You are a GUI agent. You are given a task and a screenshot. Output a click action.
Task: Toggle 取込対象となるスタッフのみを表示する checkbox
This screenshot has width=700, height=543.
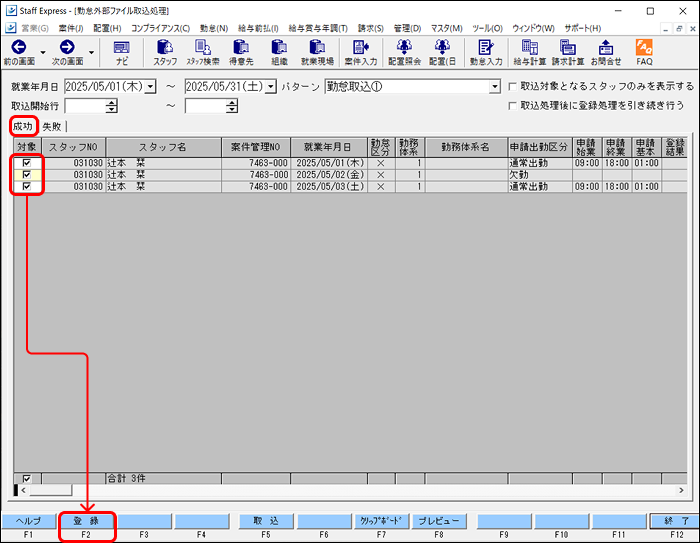pos(512,86)
